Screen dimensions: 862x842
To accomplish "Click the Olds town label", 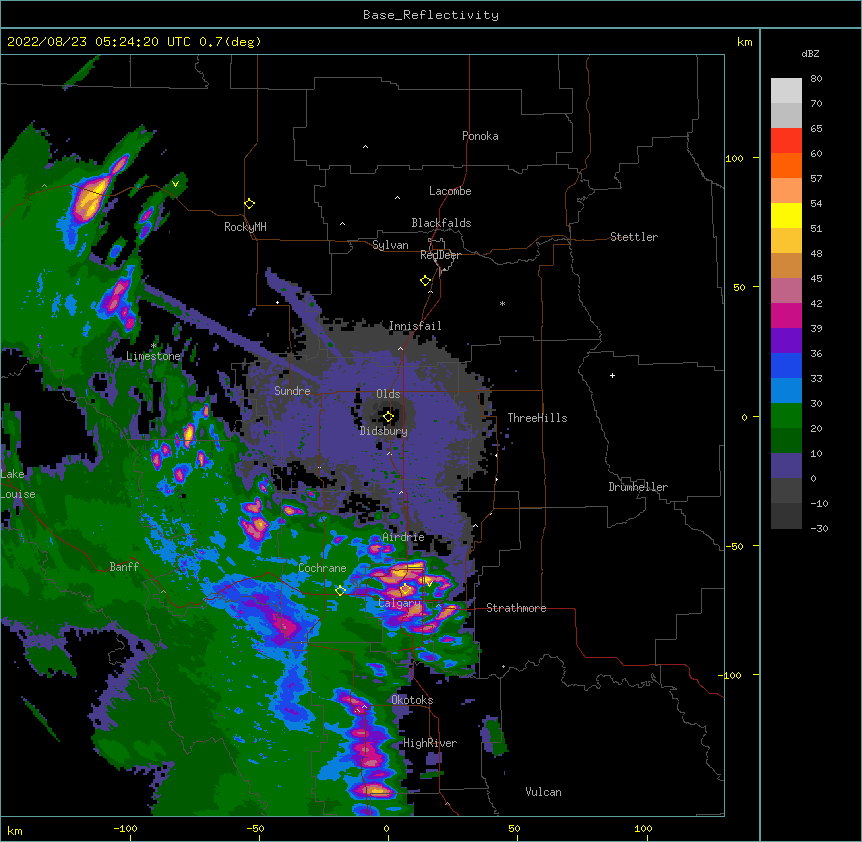I will click(388, 394).
